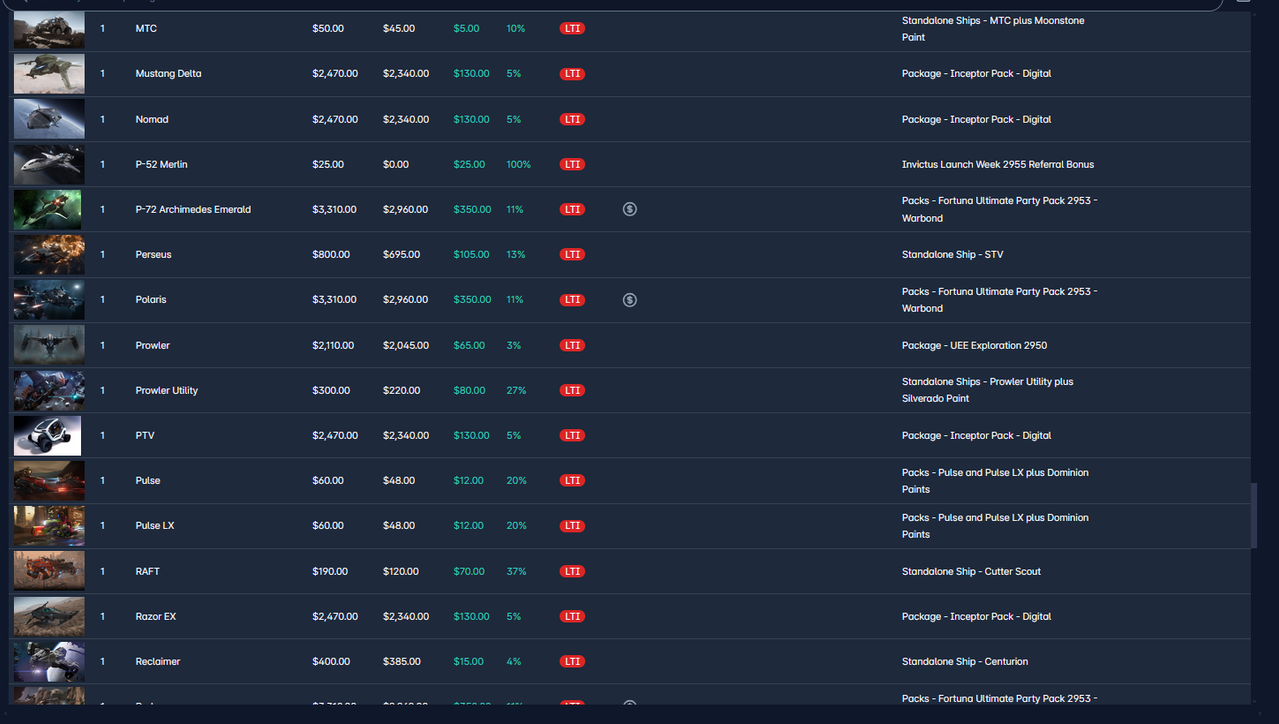Select the ship name "Prowler Utility"
This screenshot has width=1279, height=724.
[166, 391]
